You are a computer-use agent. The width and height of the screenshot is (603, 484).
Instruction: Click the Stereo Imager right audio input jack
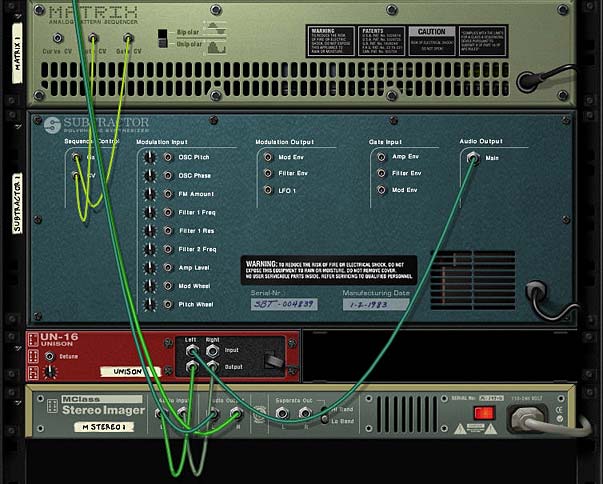click(182, 414)
